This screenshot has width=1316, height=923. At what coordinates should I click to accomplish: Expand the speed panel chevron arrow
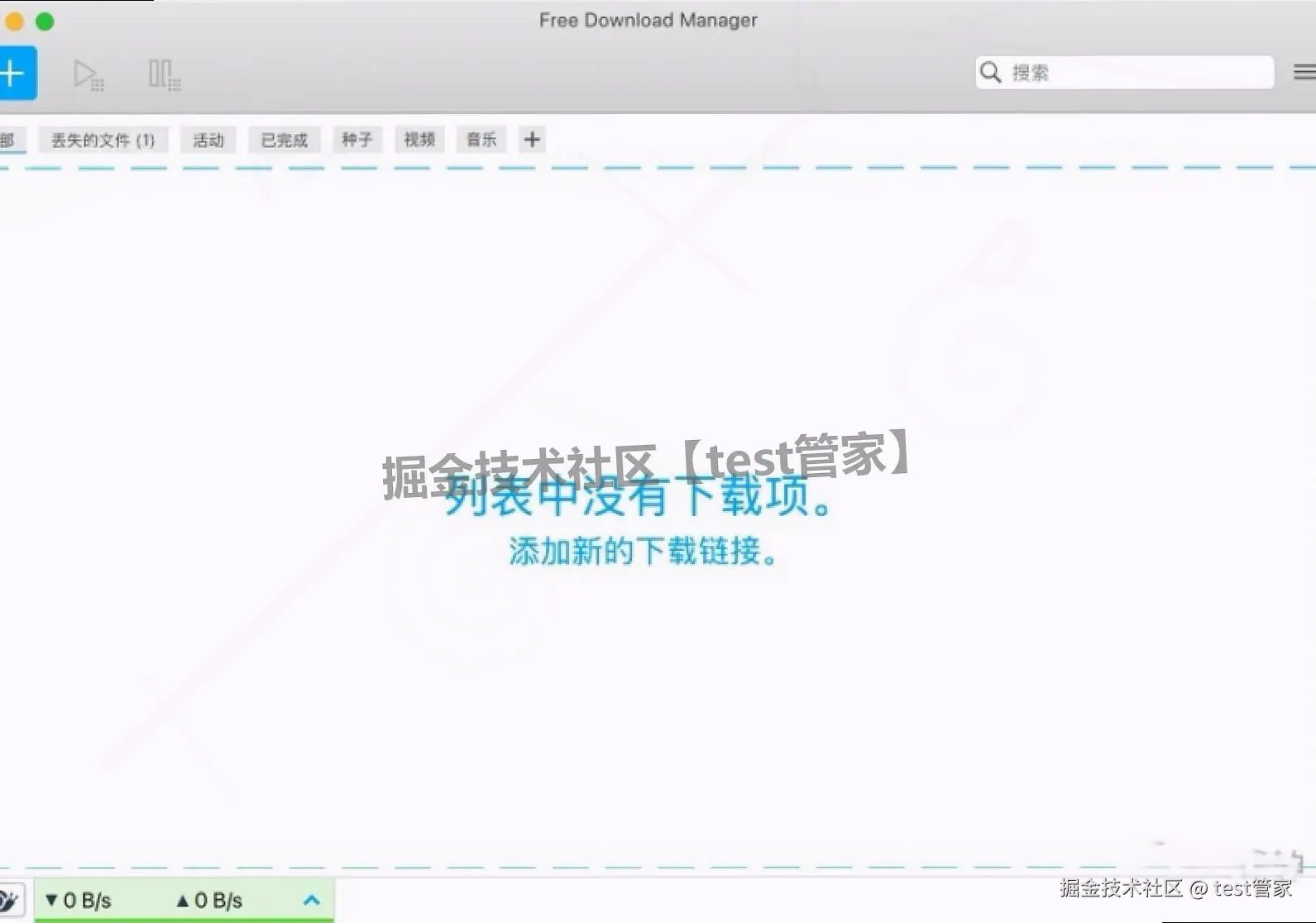click(312, 900)
